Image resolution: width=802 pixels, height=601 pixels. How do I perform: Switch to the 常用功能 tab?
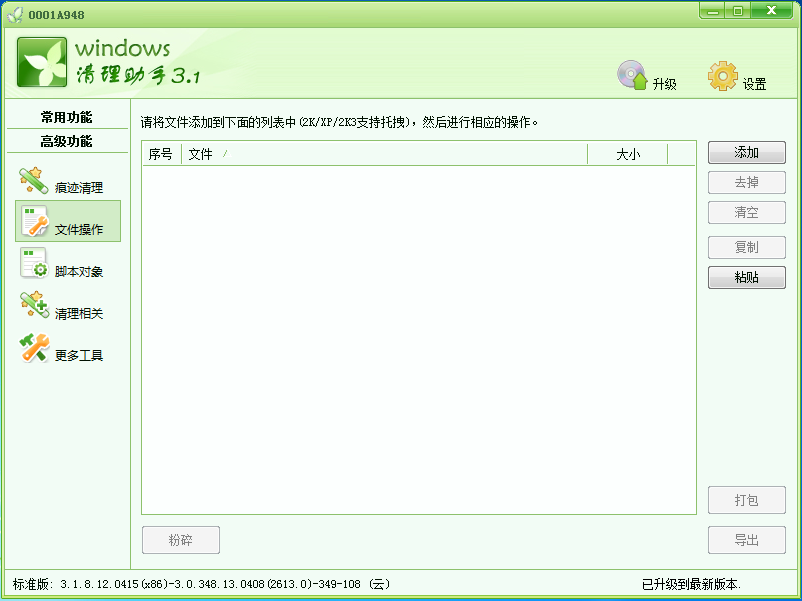coord(66,116)
